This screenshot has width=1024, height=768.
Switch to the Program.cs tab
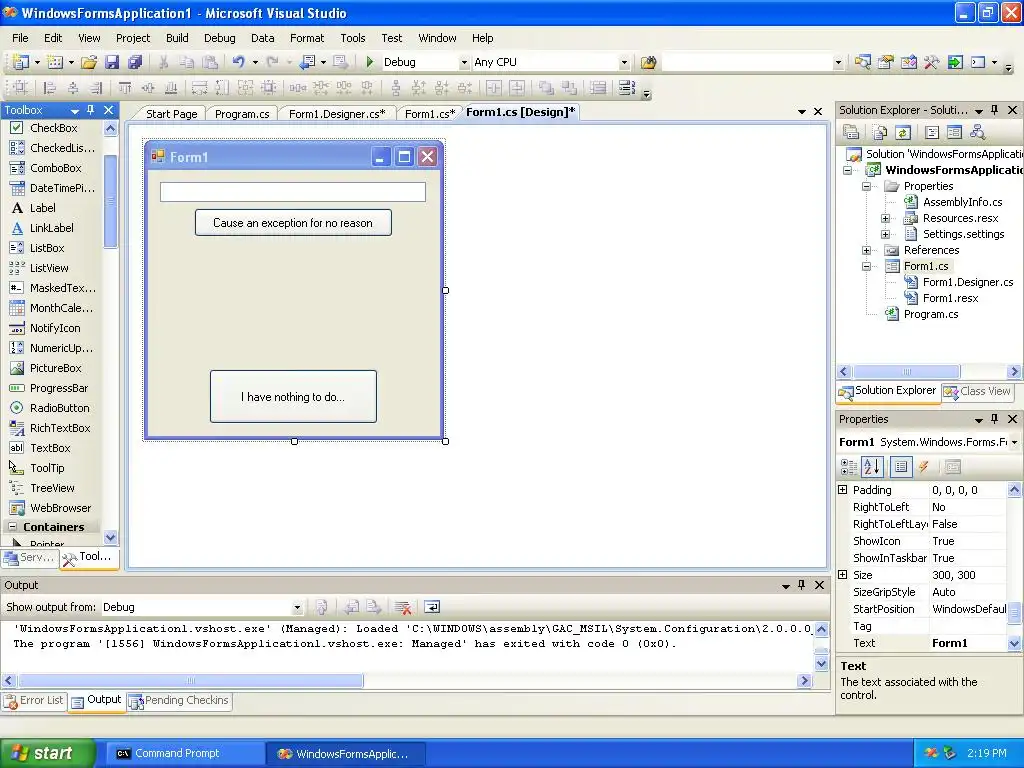[242, 114]
